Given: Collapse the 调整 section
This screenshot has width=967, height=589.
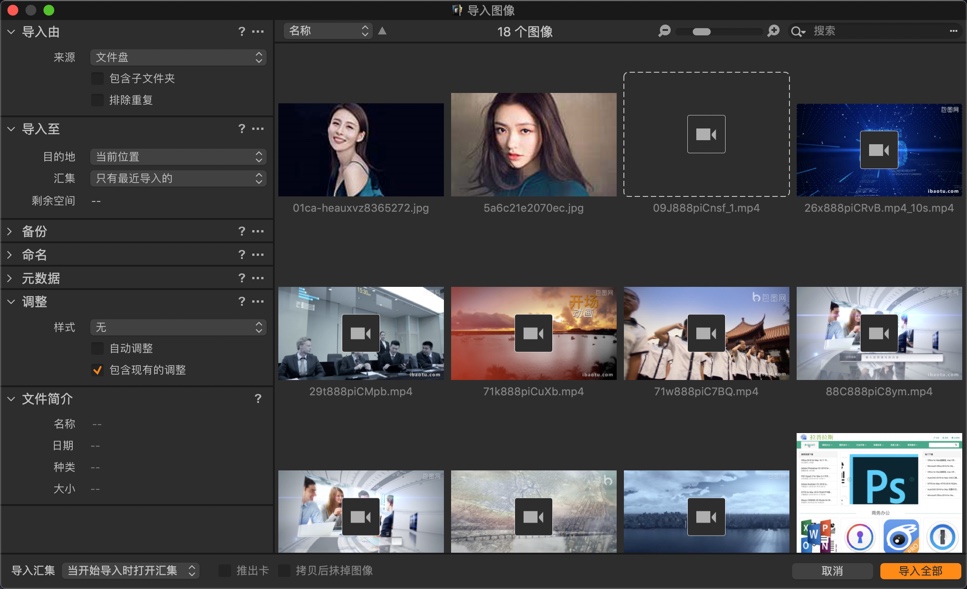Looking at the screenshot, I should 10,301.
